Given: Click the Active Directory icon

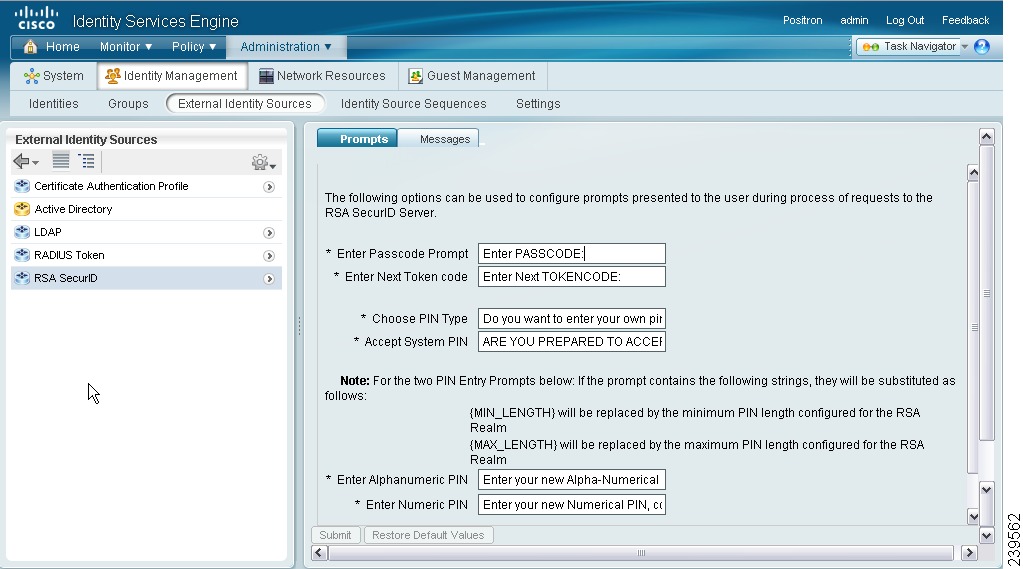Looking at the screenshot, I should point(22,209).
